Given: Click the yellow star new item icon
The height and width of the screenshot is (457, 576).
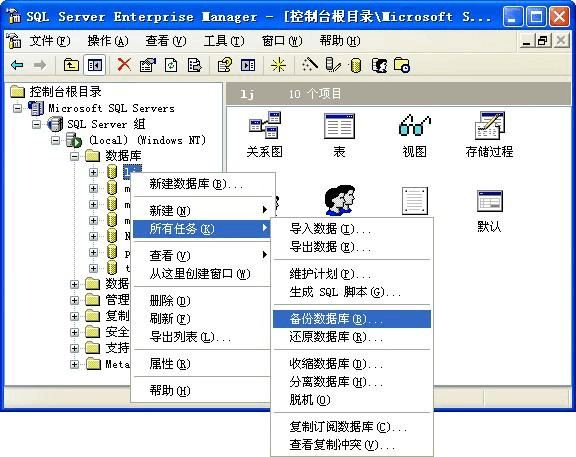Looking at the screenshot, I should [278, 65].
